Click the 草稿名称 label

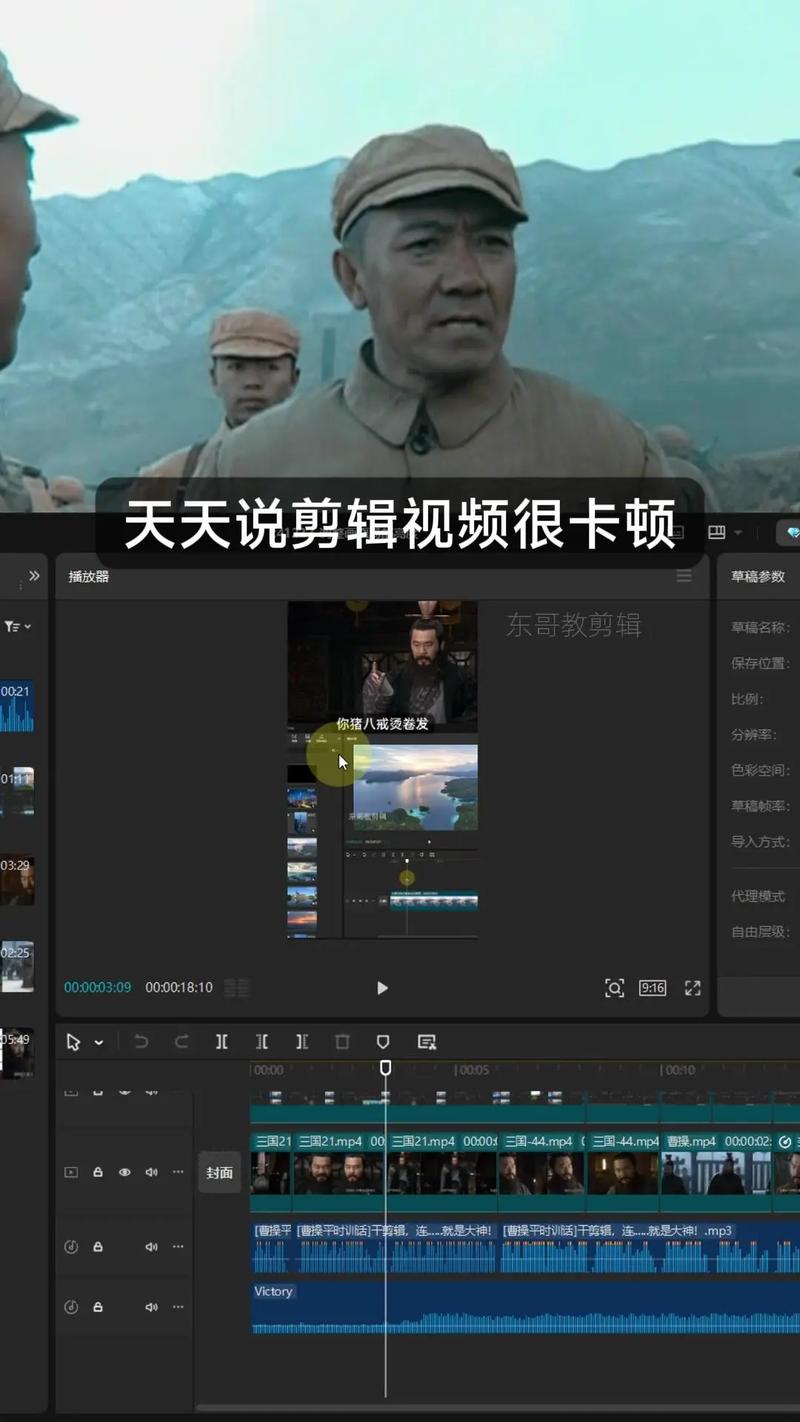[760, 628]
